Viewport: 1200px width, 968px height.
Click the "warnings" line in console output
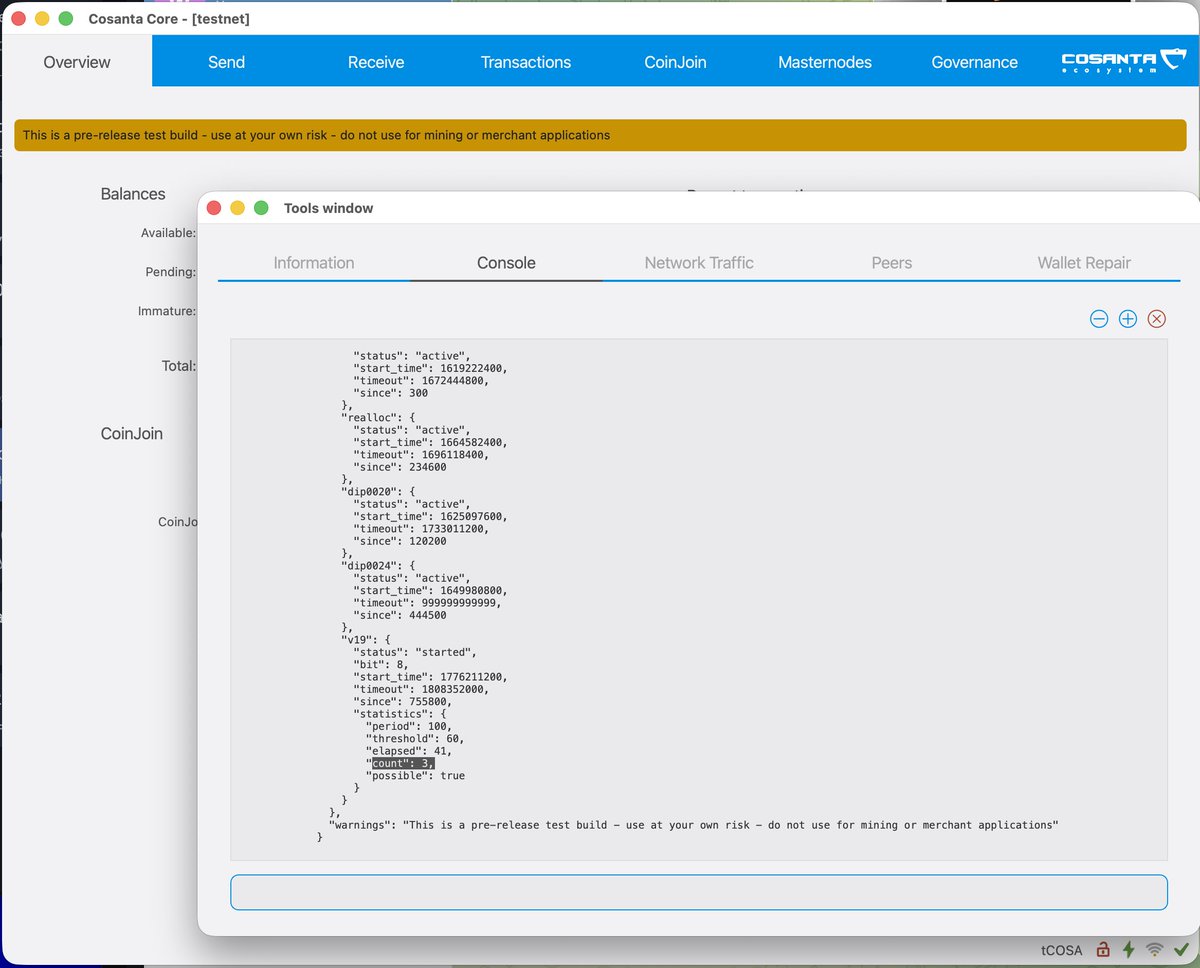pos(693,825)
